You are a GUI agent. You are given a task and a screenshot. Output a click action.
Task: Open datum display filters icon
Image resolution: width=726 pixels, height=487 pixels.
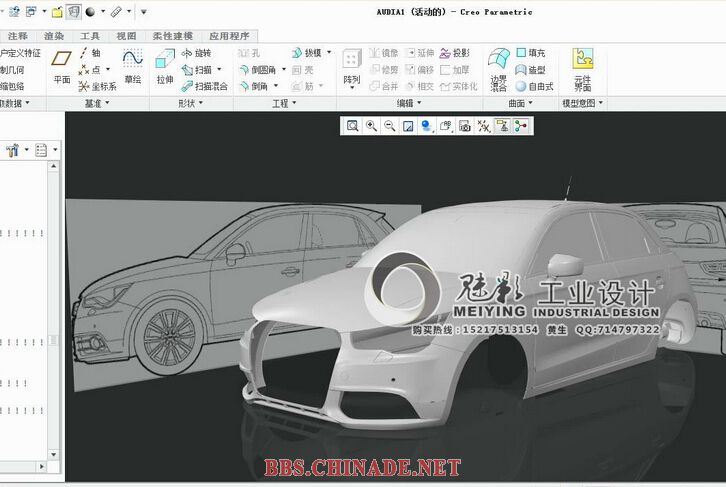pyautogui.click(x=483, y=126)
